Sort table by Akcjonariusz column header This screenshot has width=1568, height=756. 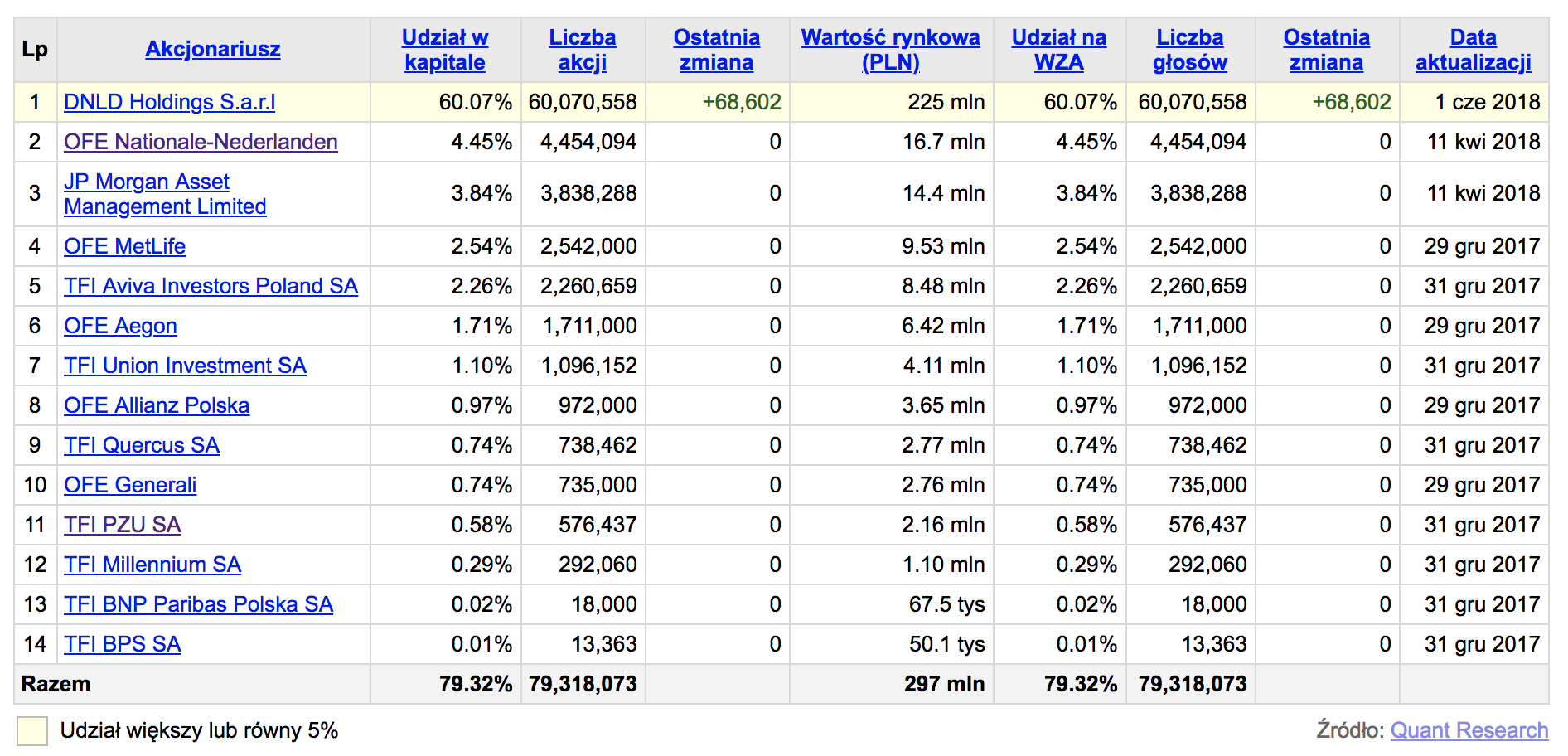pos(213,50)
